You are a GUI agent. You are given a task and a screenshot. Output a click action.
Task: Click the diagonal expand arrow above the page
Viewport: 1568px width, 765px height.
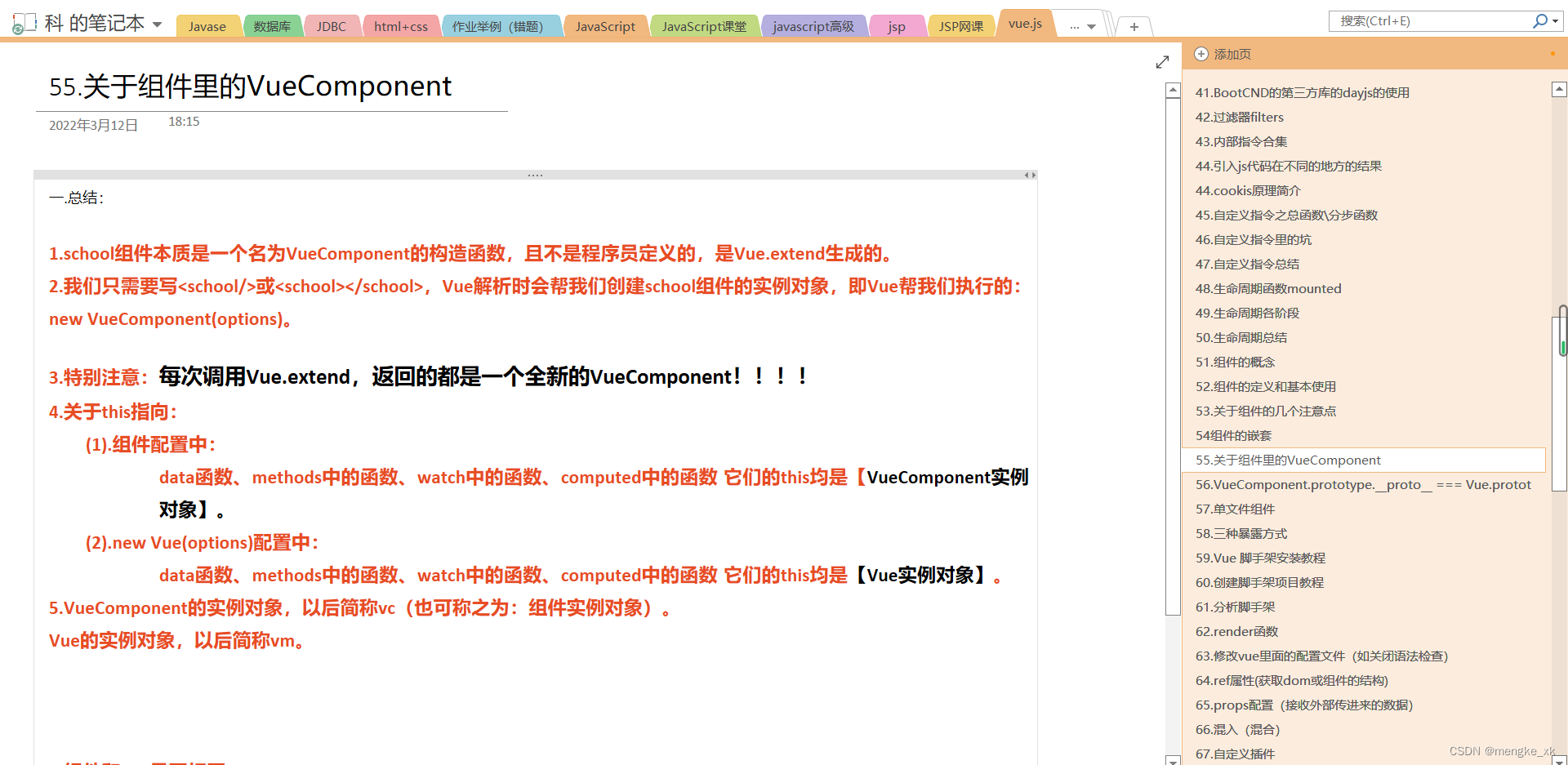(1162, 61)
